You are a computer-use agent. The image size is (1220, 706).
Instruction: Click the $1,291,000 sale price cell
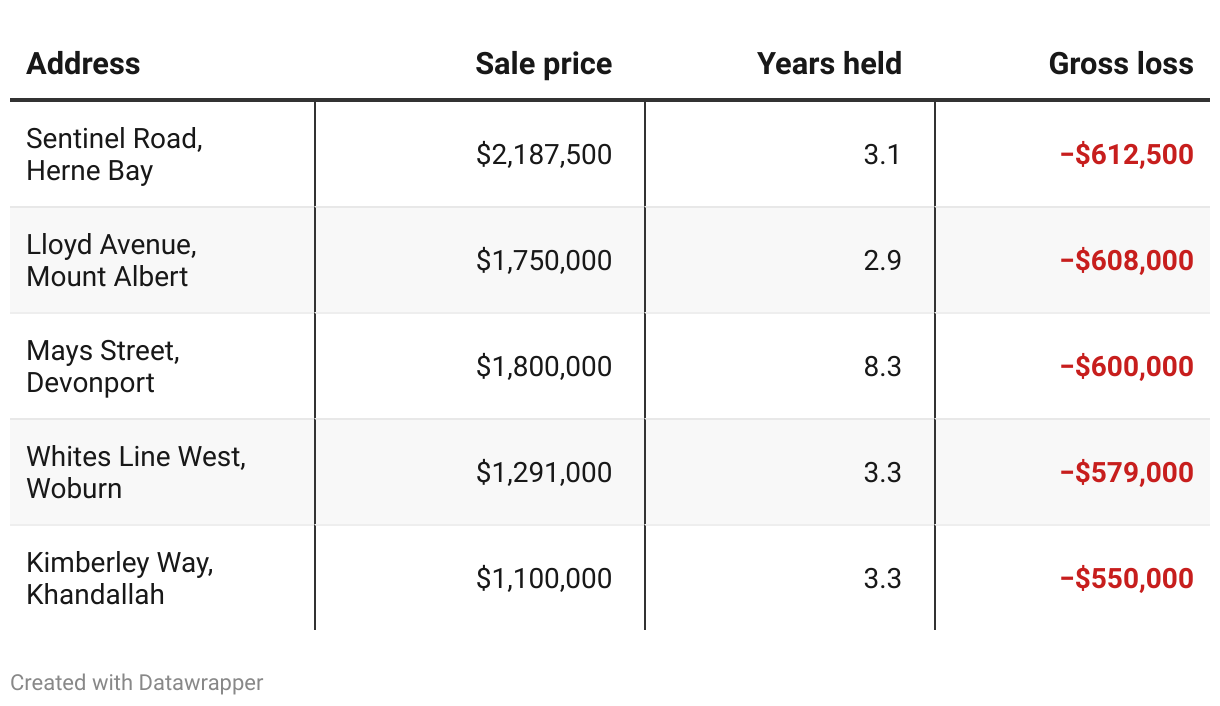point(543,473)
